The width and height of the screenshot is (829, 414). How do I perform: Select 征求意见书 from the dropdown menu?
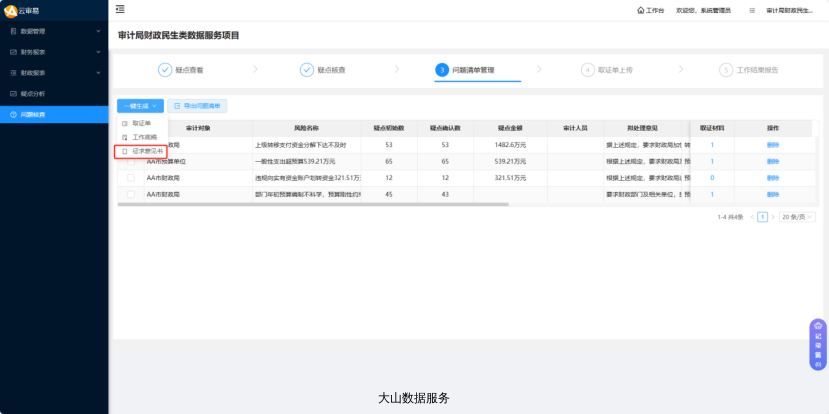coord(142,151)
